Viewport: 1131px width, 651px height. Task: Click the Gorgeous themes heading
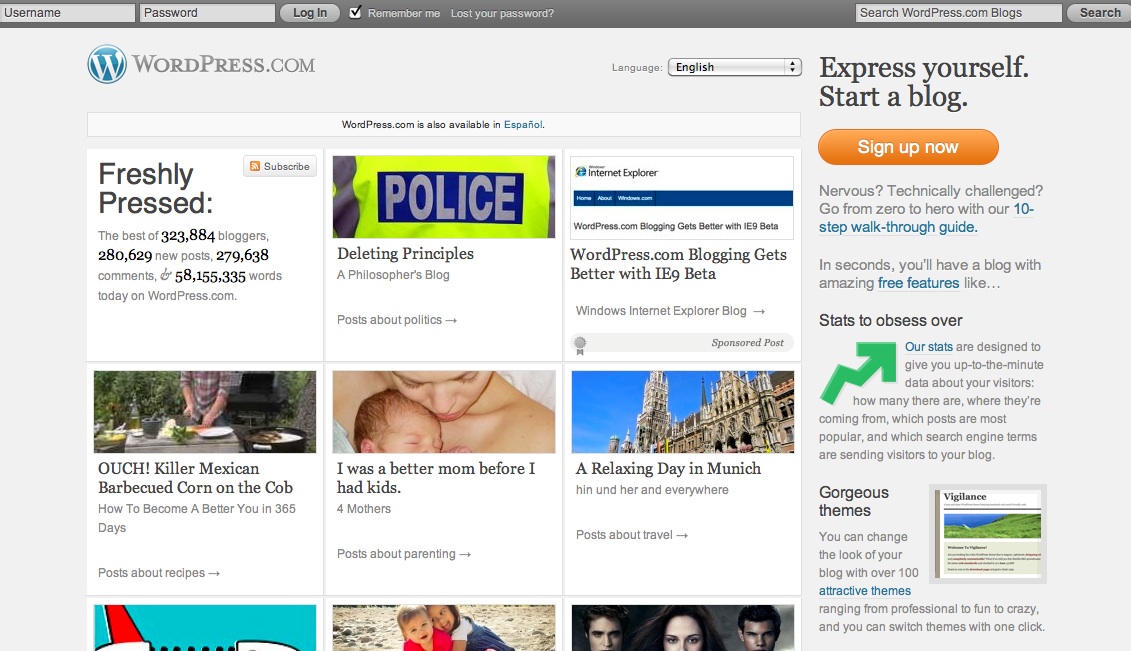click(854, 501)
